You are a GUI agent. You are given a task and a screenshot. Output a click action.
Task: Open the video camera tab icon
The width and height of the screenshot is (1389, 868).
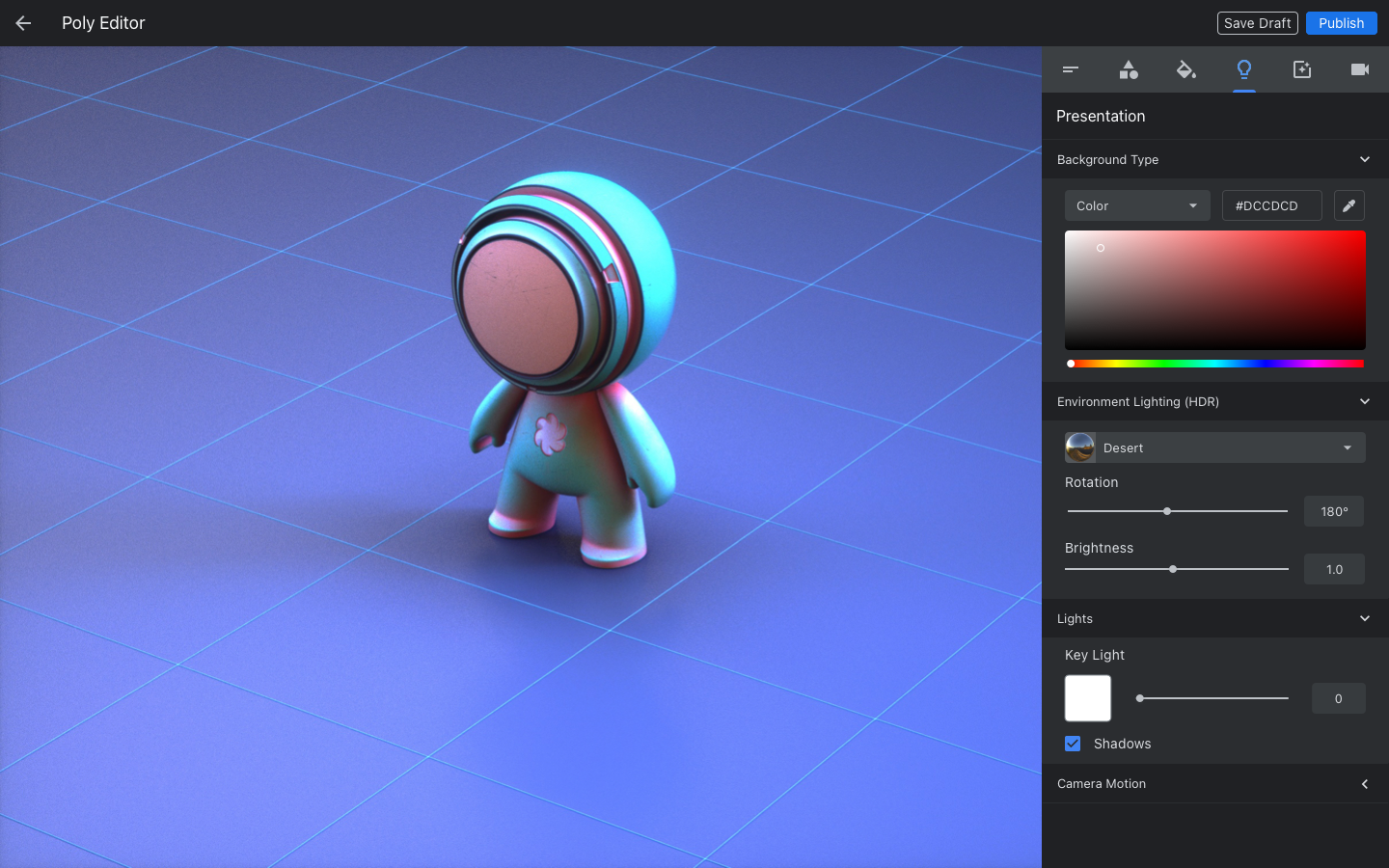coord(1360,69)
